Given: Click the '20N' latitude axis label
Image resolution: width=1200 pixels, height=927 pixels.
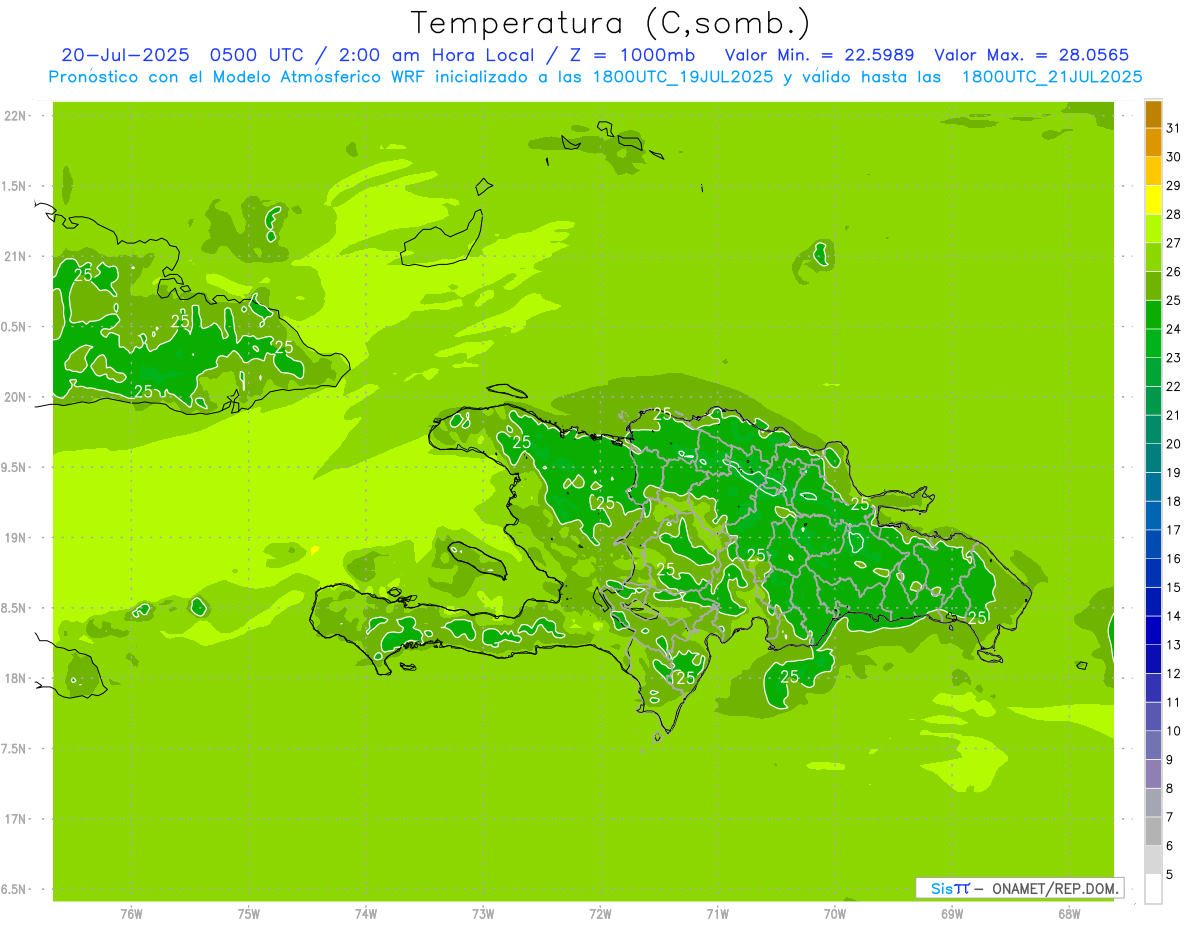Looking at the screenshot, I should [x=15, y=397].
